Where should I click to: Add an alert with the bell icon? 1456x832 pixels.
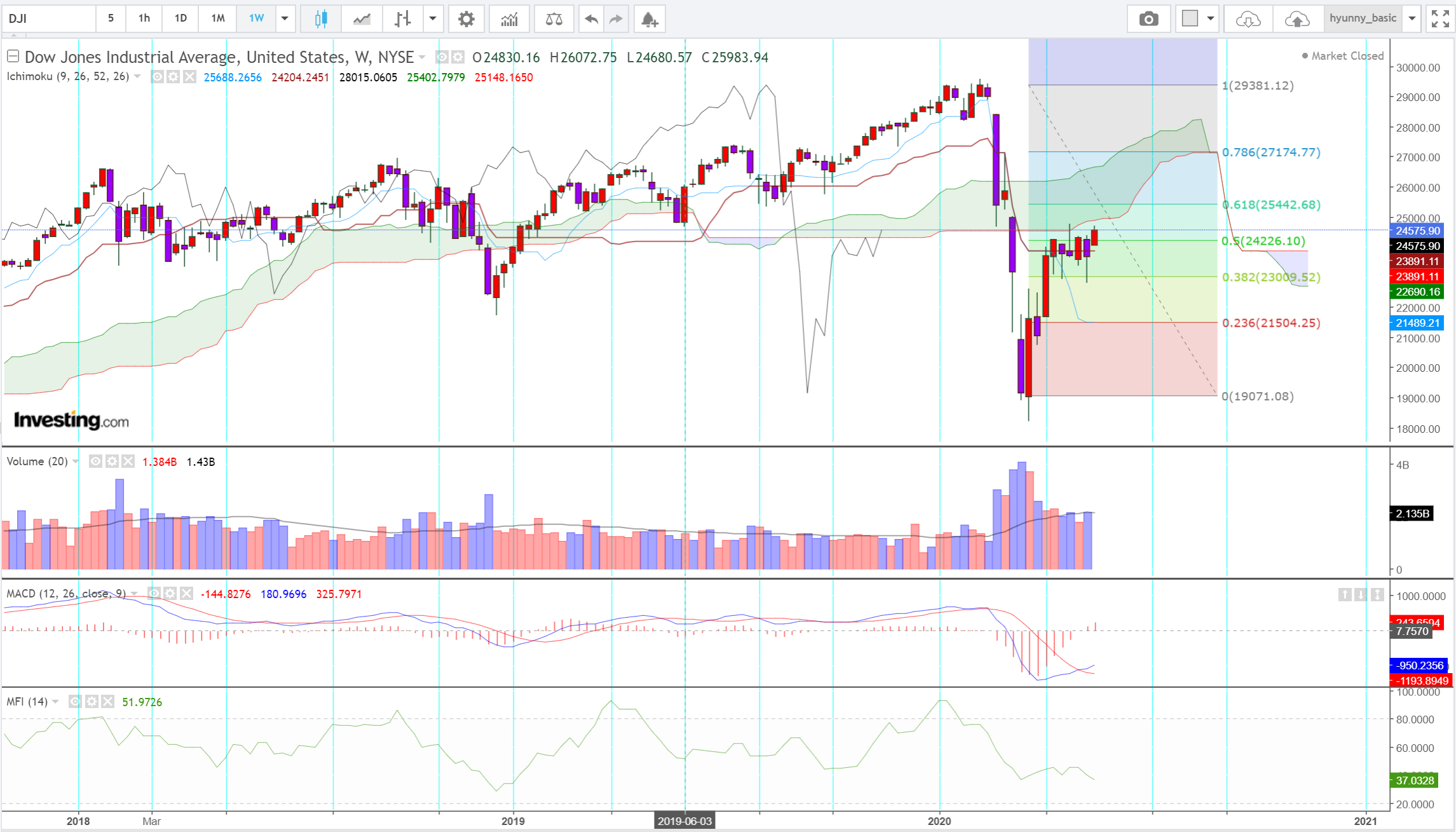[649, 19]
